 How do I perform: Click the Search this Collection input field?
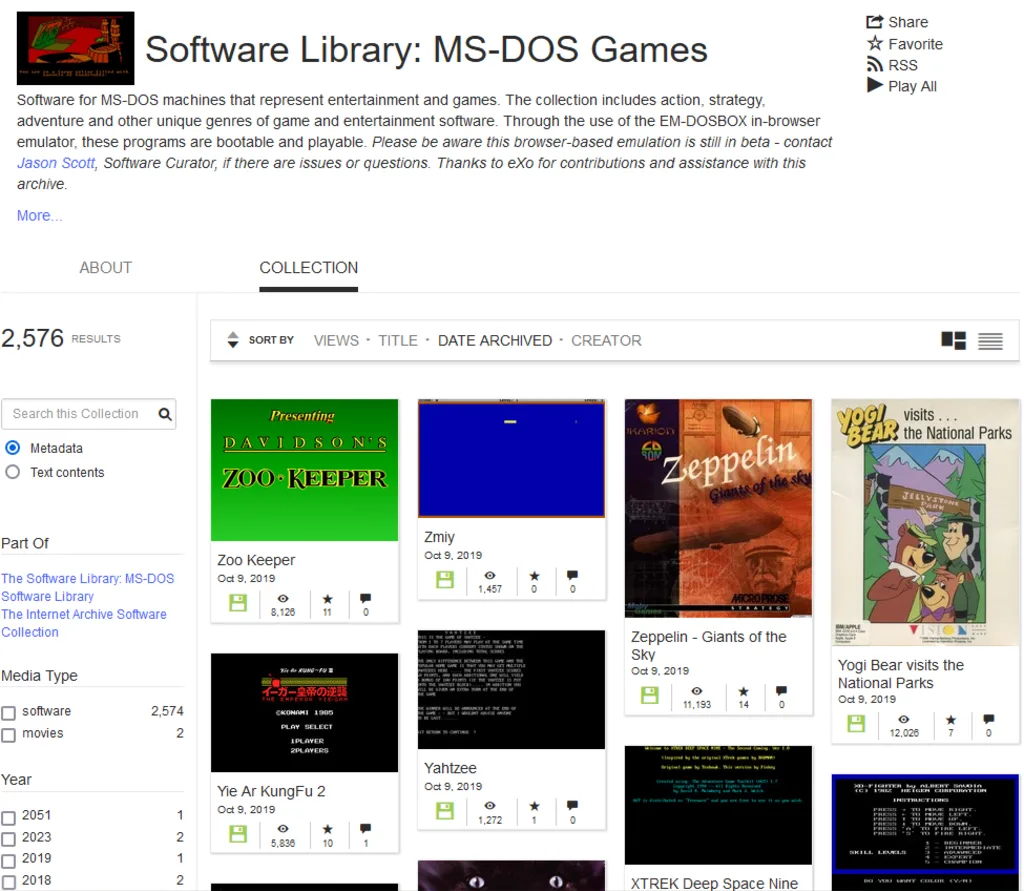(80, 413)
